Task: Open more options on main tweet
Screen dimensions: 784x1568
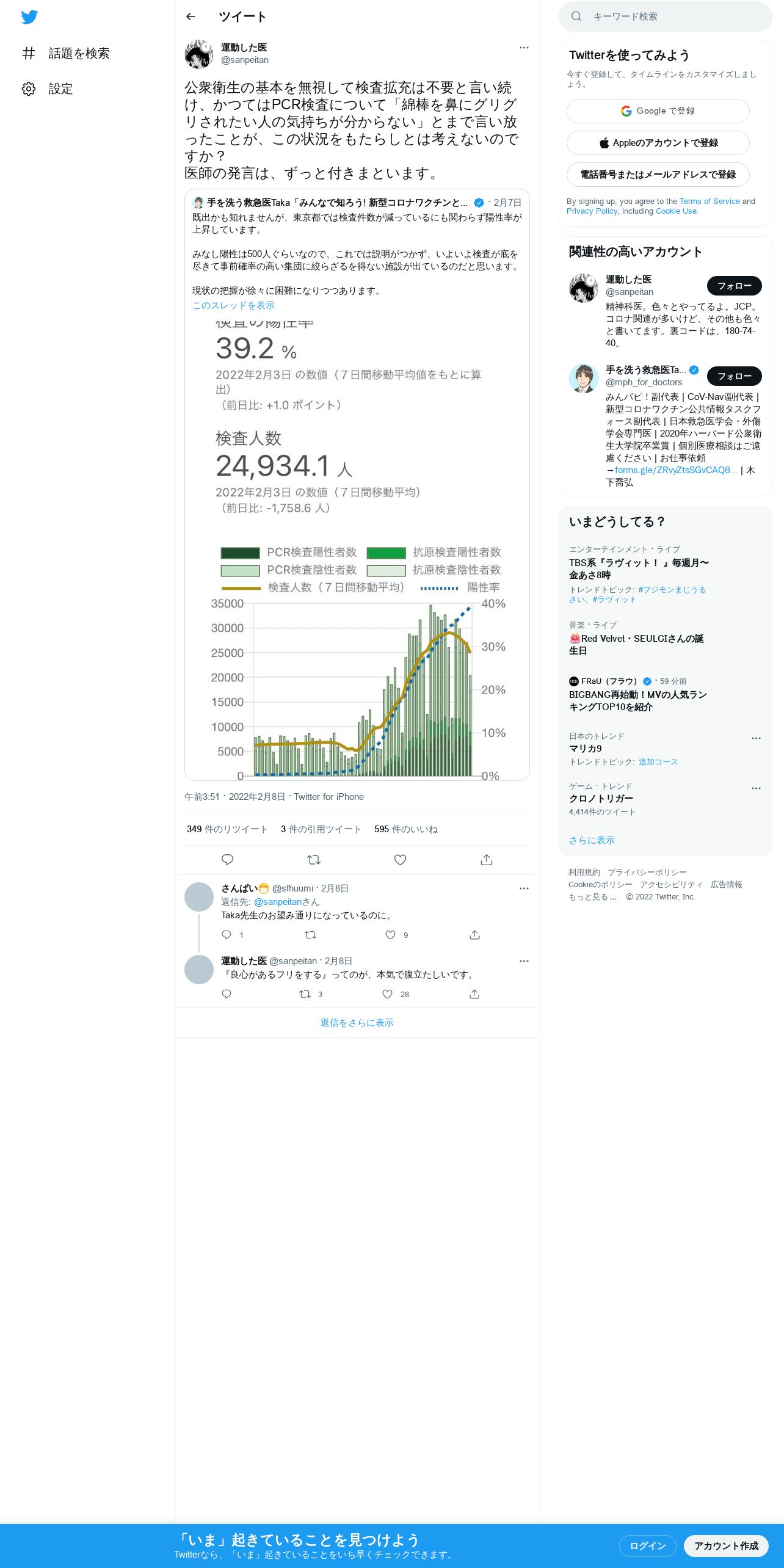Action: point(524,48)
